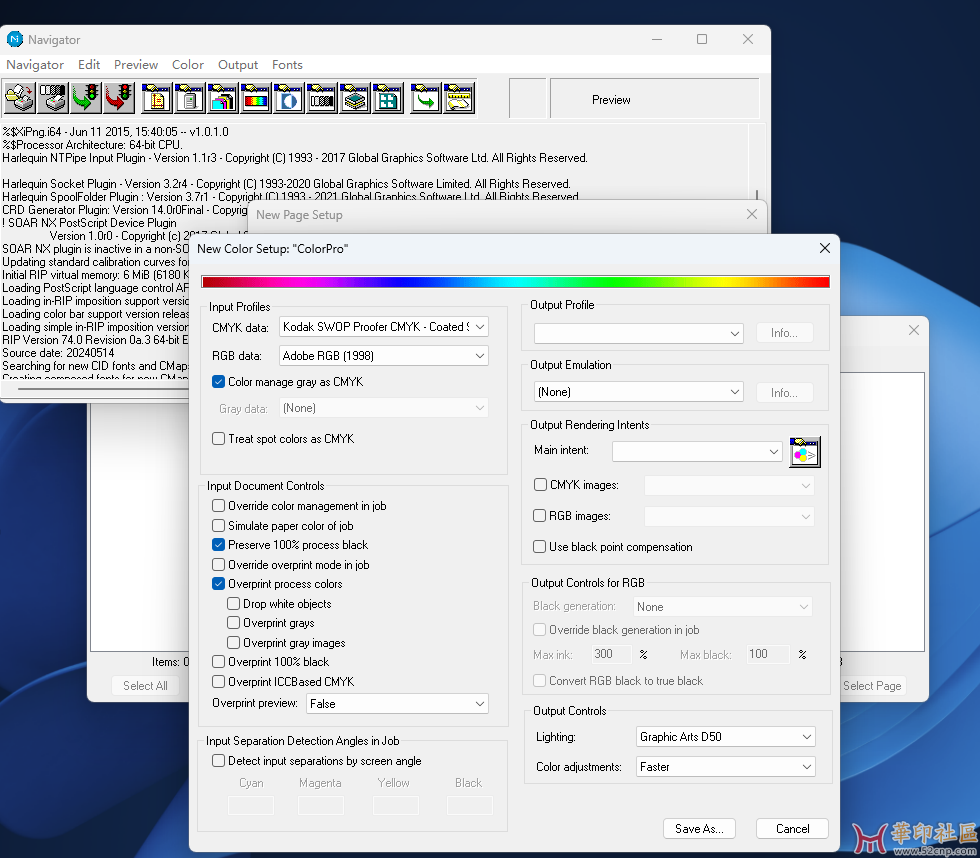Click the color icon beside Main intent

pos(804,452)
